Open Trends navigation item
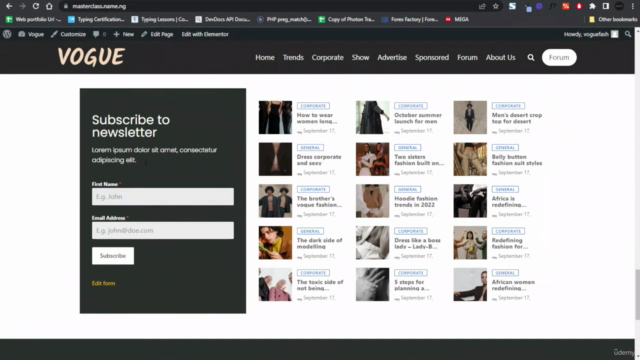Screen dimensions: 640x360 tap(293, 58)
